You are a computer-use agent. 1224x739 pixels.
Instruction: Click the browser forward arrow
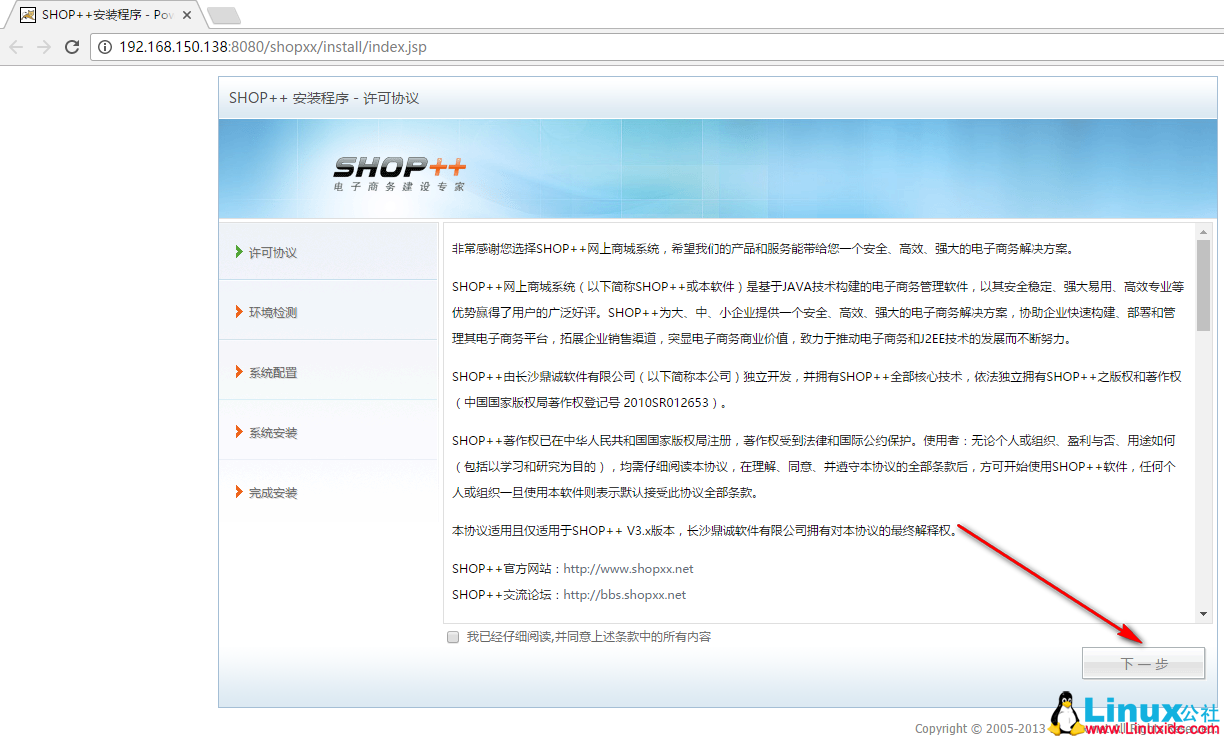point(43,47)
